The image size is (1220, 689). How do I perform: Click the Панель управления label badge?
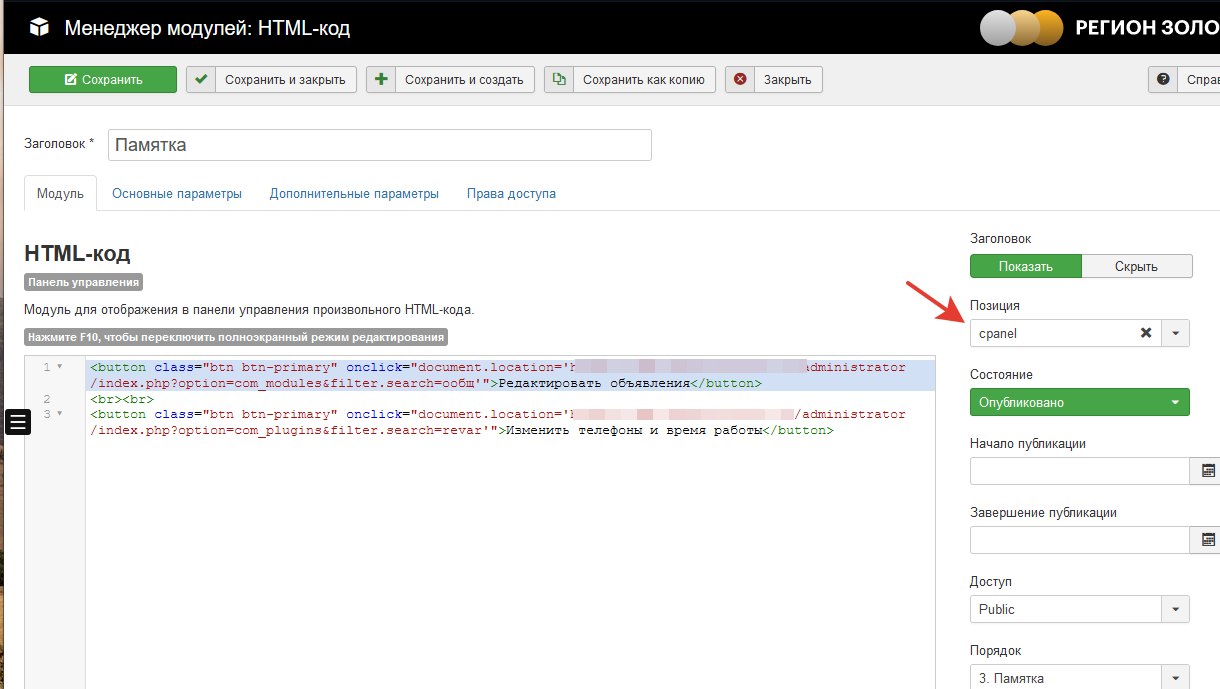pos(83,282)
